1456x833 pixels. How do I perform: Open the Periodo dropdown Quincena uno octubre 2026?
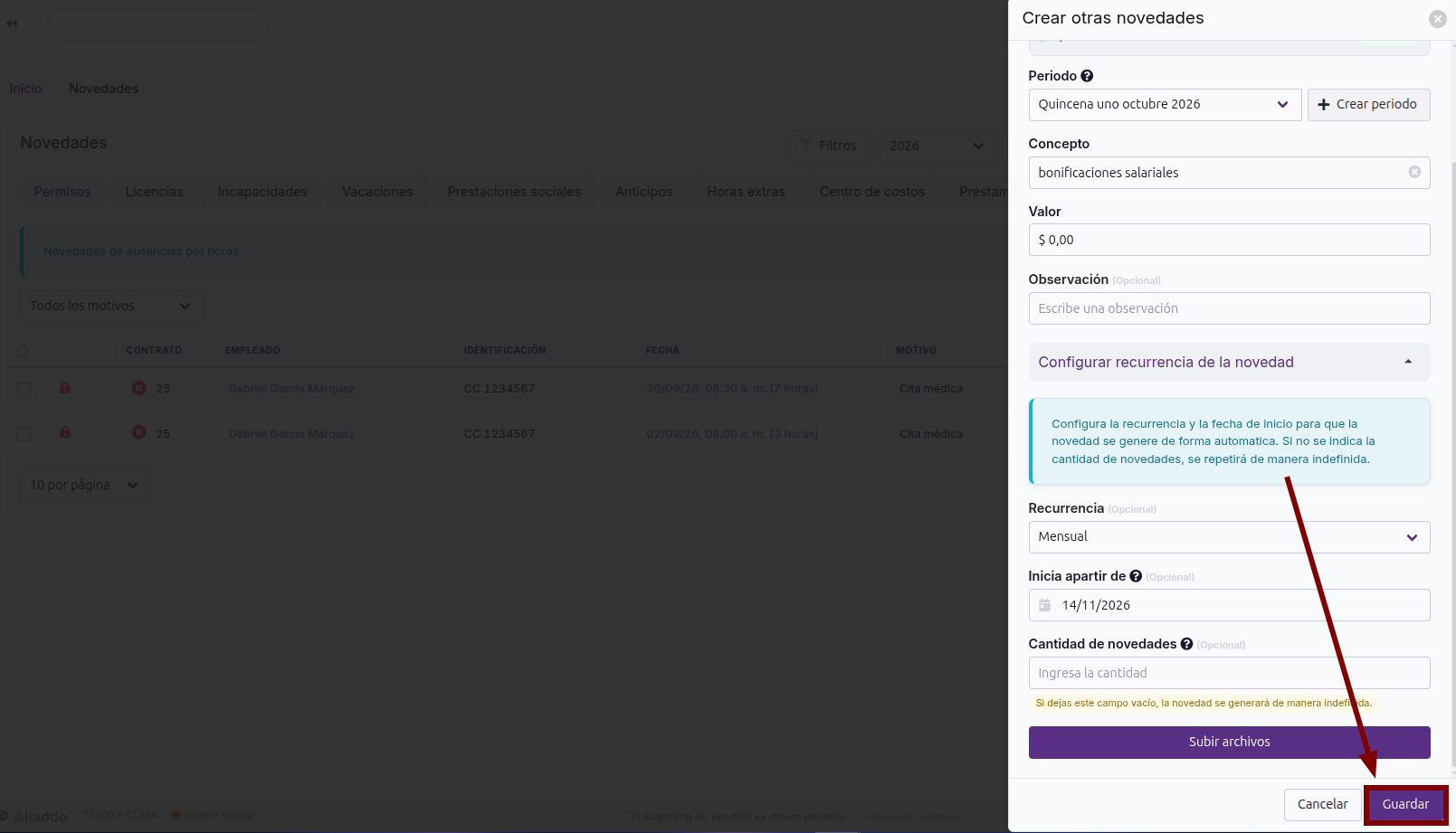(x=1165, y=105)
